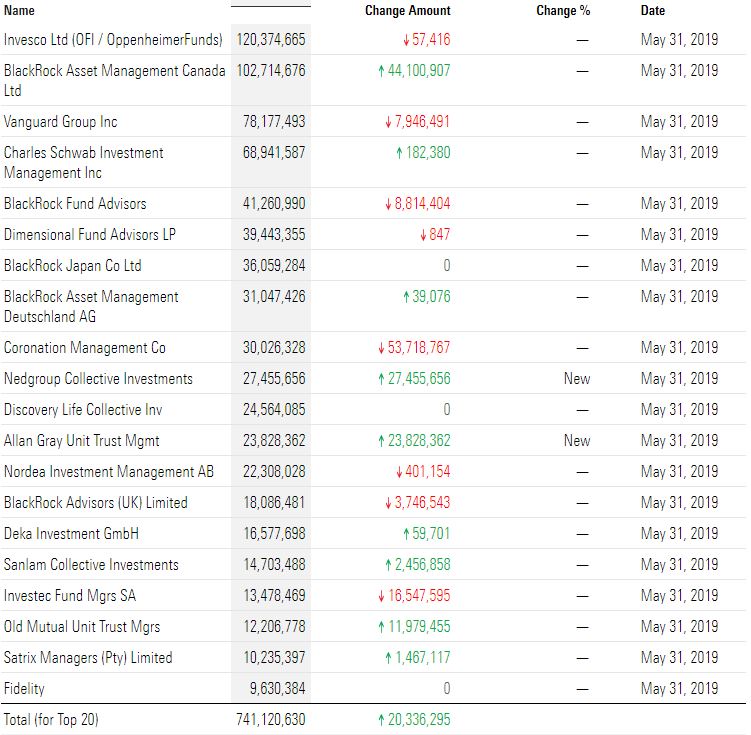Select Invesco Ltd (OFI / OppenheimerFunds) name
The width and height of the screenshot is (751, 735).
[113, 39]
